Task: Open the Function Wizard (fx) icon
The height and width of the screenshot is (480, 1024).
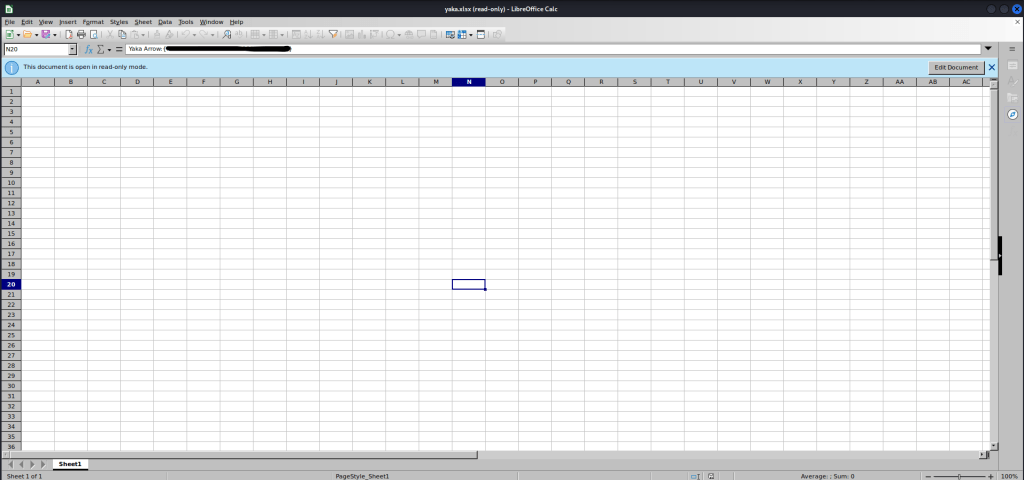Action: (88, 49)
